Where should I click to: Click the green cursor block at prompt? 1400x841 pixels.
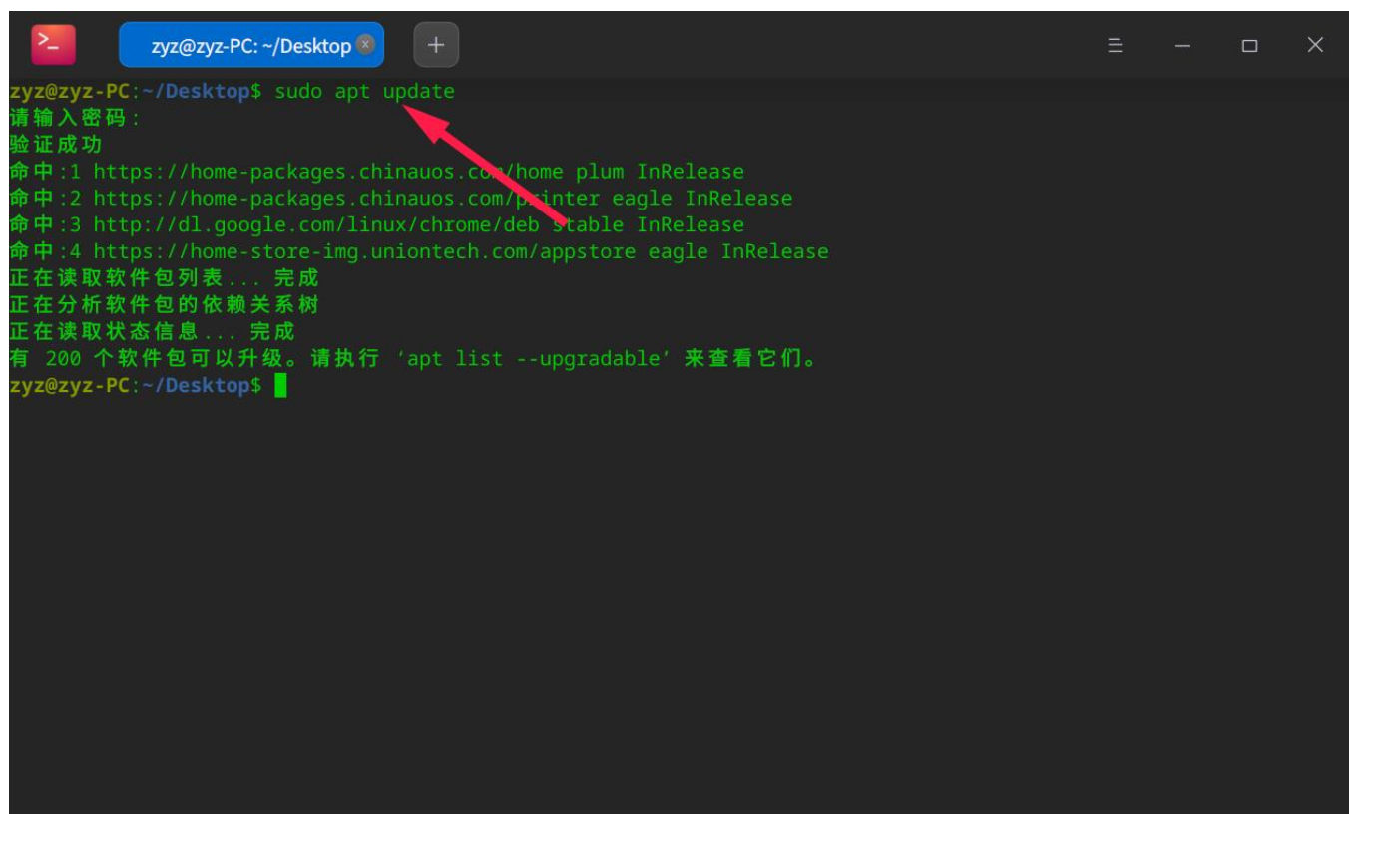281,386
